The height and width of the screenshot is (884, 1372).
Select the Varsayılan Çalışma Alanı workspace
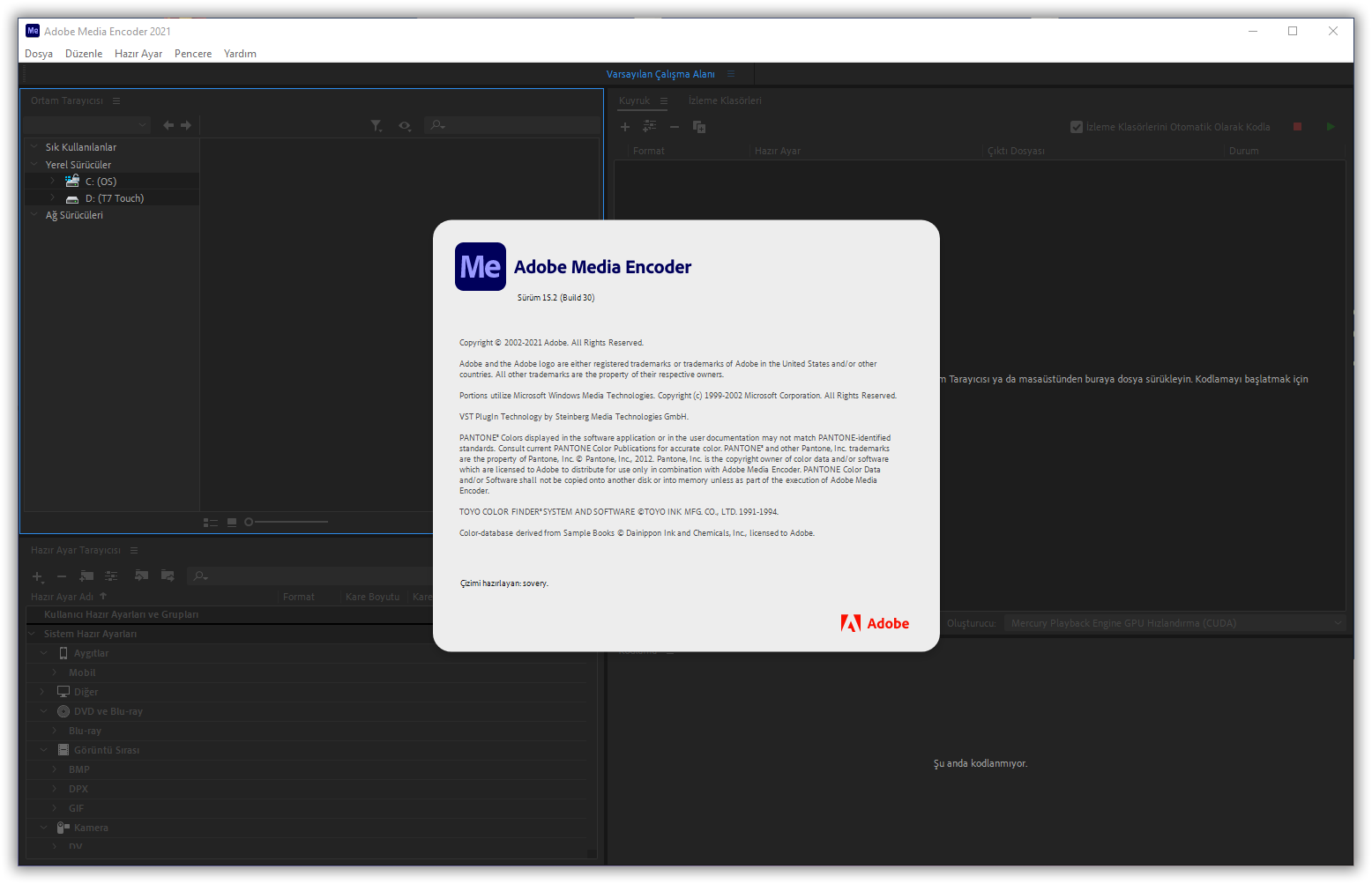coord(660,74)
